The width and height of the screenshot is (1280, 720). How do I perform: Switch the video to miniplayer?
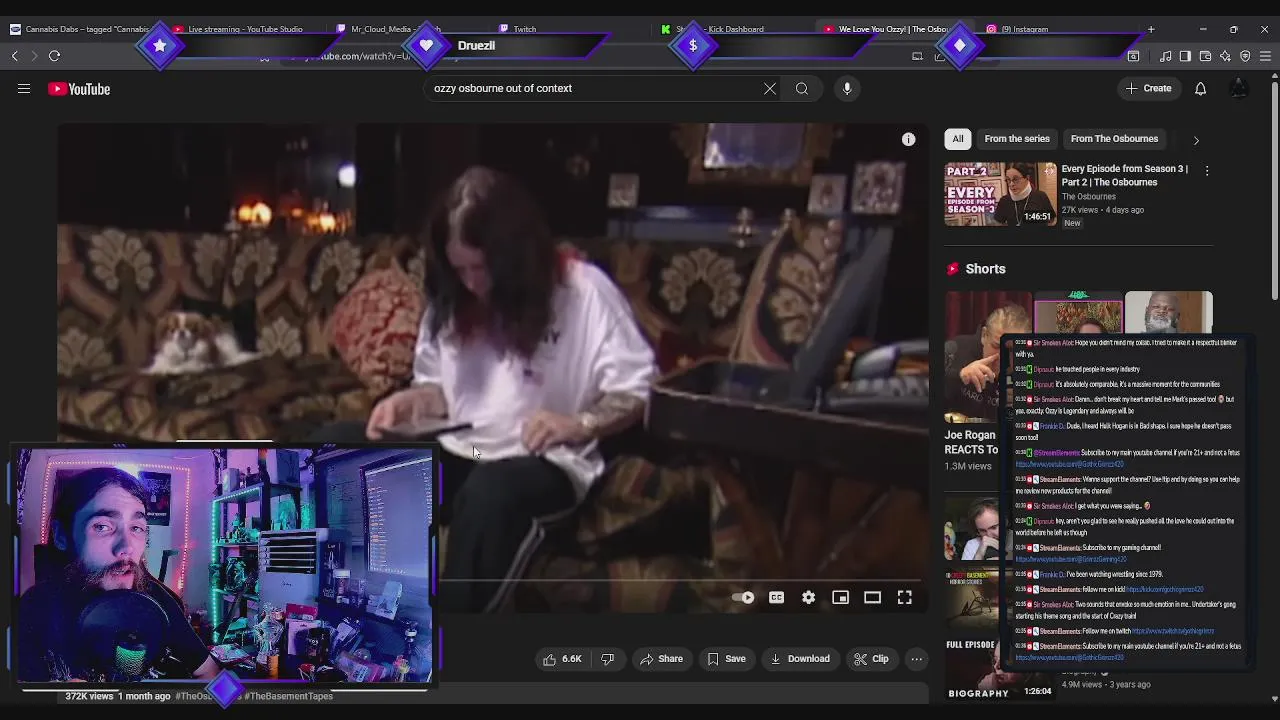840,598
